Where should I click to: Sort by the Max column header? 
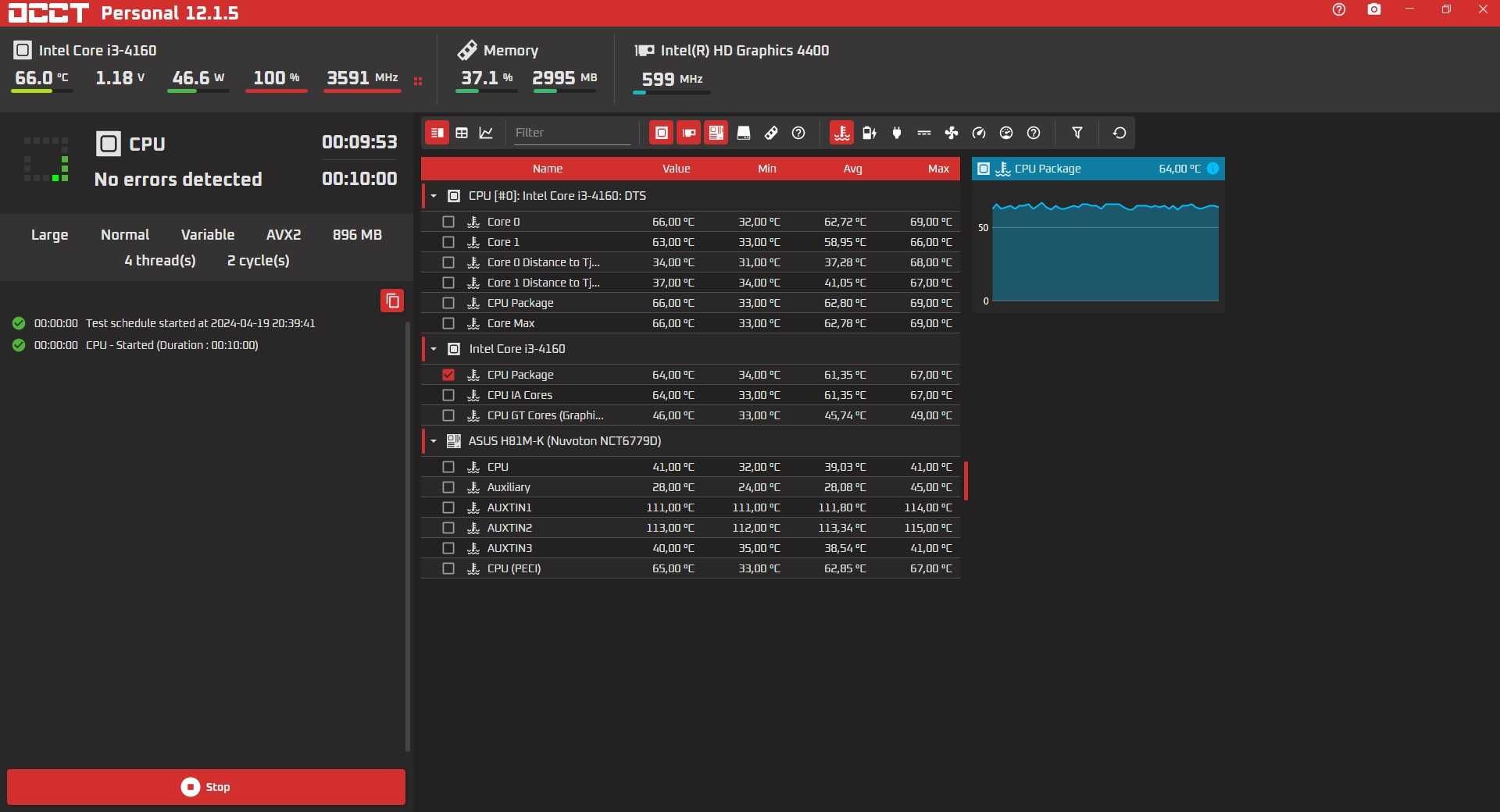(x=939, y=169)
